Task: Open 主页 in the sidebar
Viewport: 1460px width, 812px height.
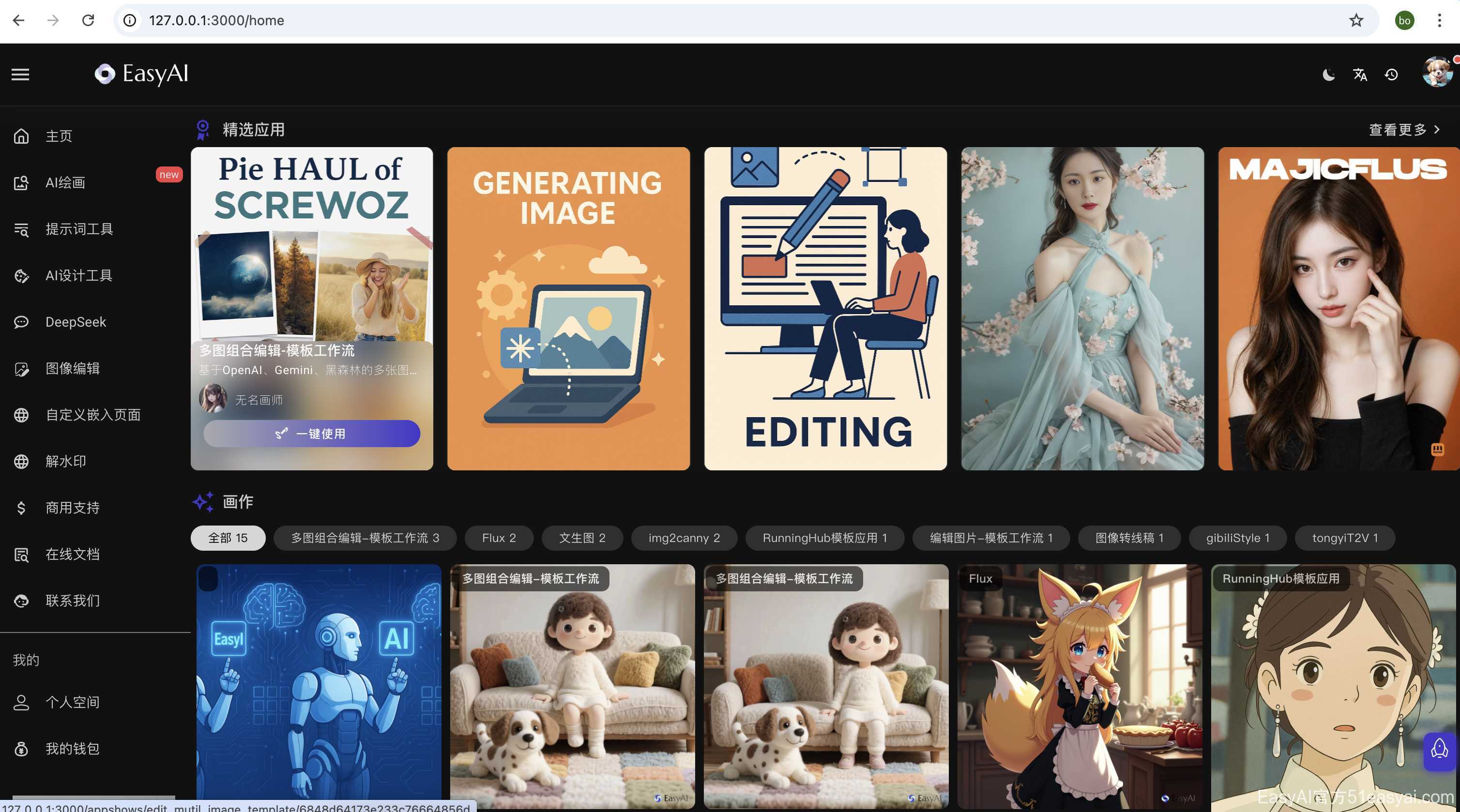Action: click(95, 136)
